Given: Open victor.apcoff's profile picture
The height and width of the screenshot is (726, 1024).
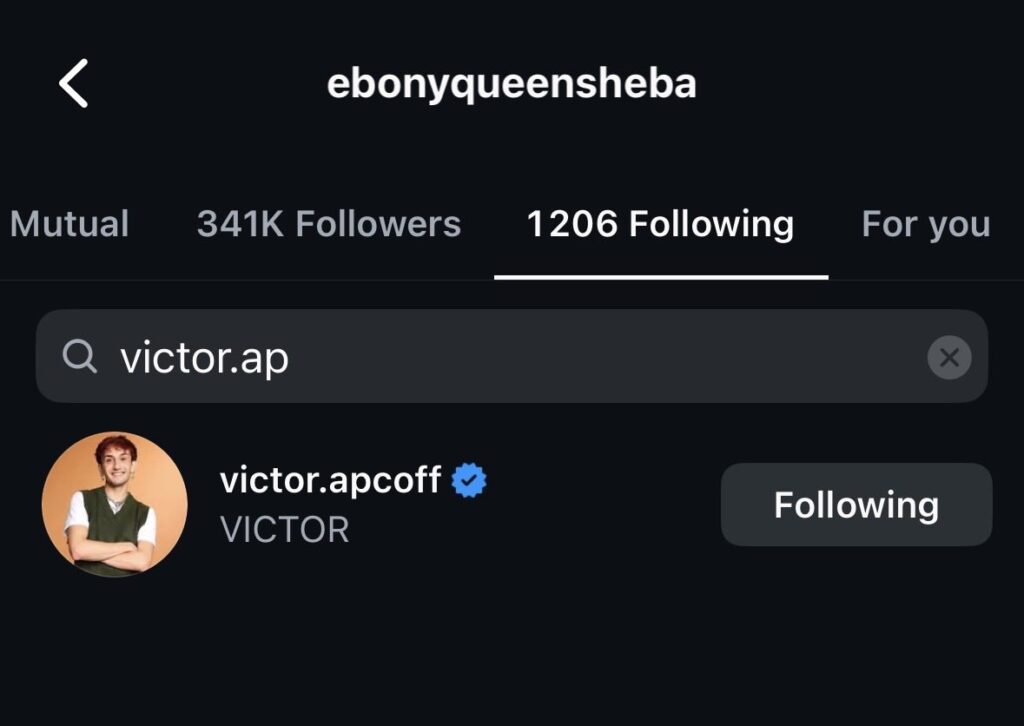Looking at the screenshot, I should pos(114,505).
